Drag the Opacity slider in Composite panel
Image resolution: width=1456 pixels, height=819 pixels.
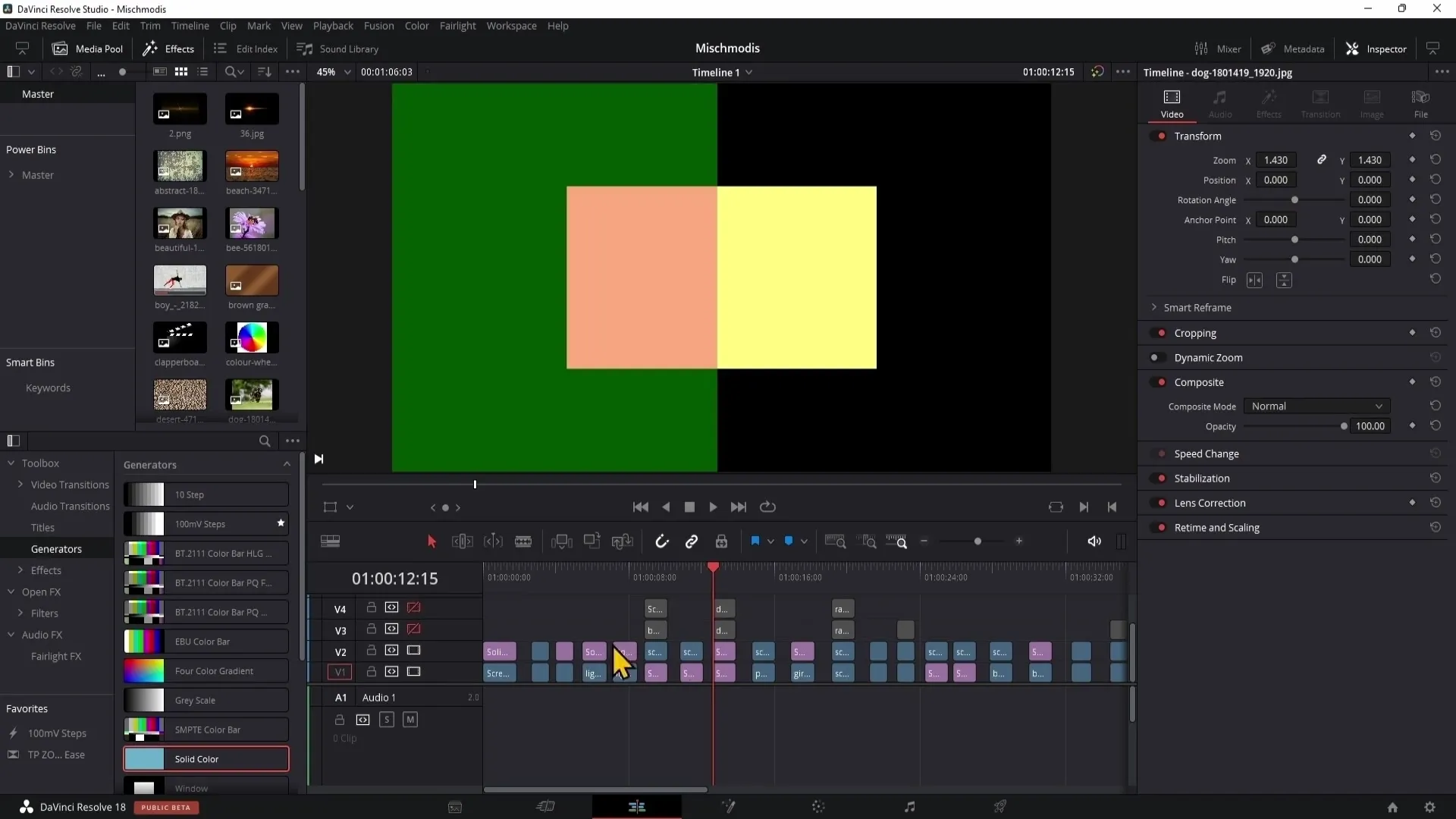tap(1343, 426)
